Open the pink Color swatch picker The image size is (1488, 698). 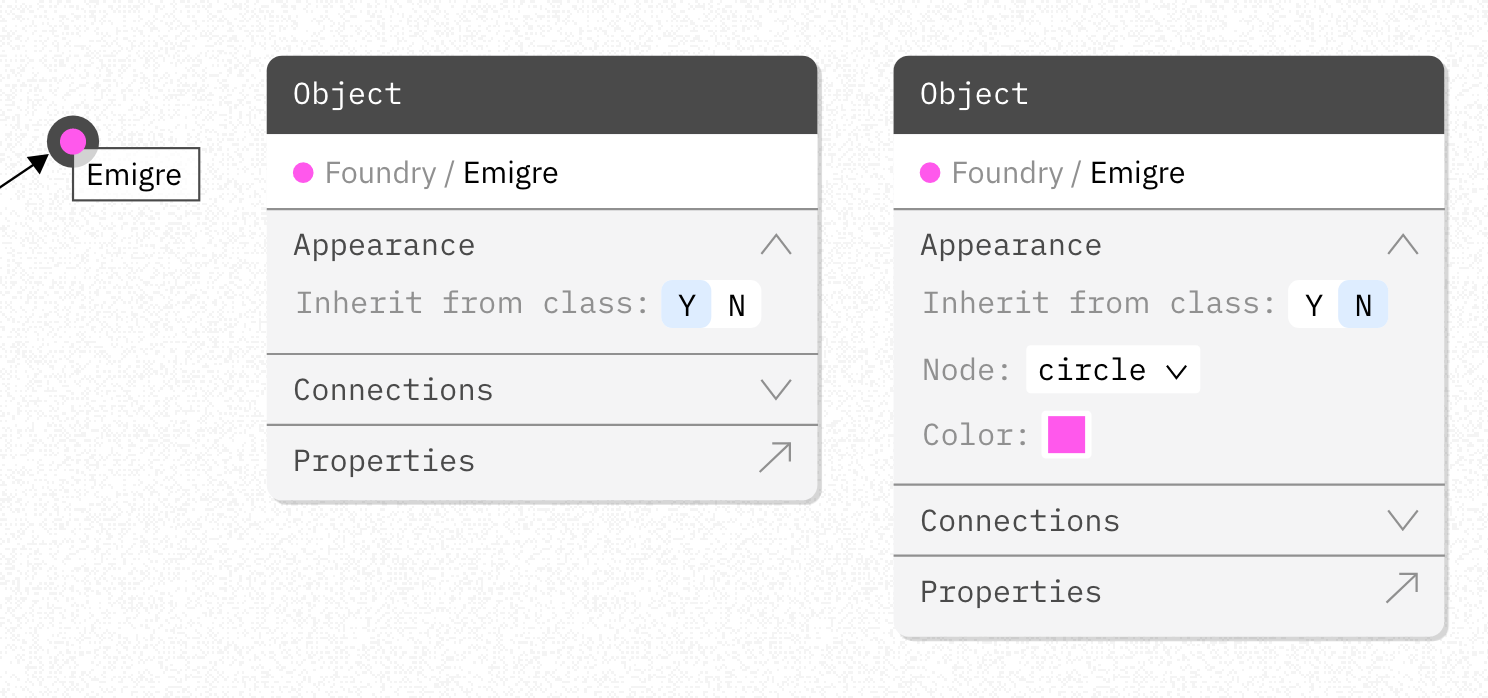(1066, 435)
